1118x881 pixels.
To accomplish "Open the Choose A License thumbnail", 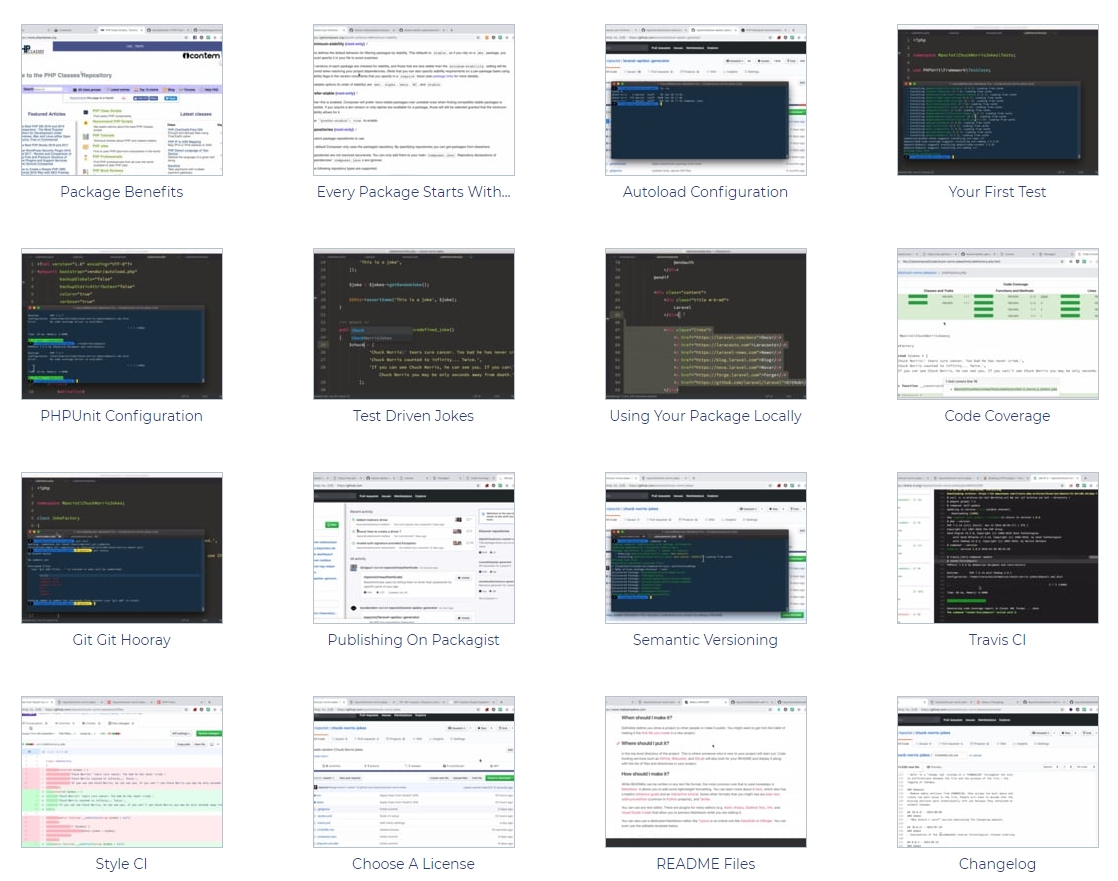I will click(x=414, y=772).
